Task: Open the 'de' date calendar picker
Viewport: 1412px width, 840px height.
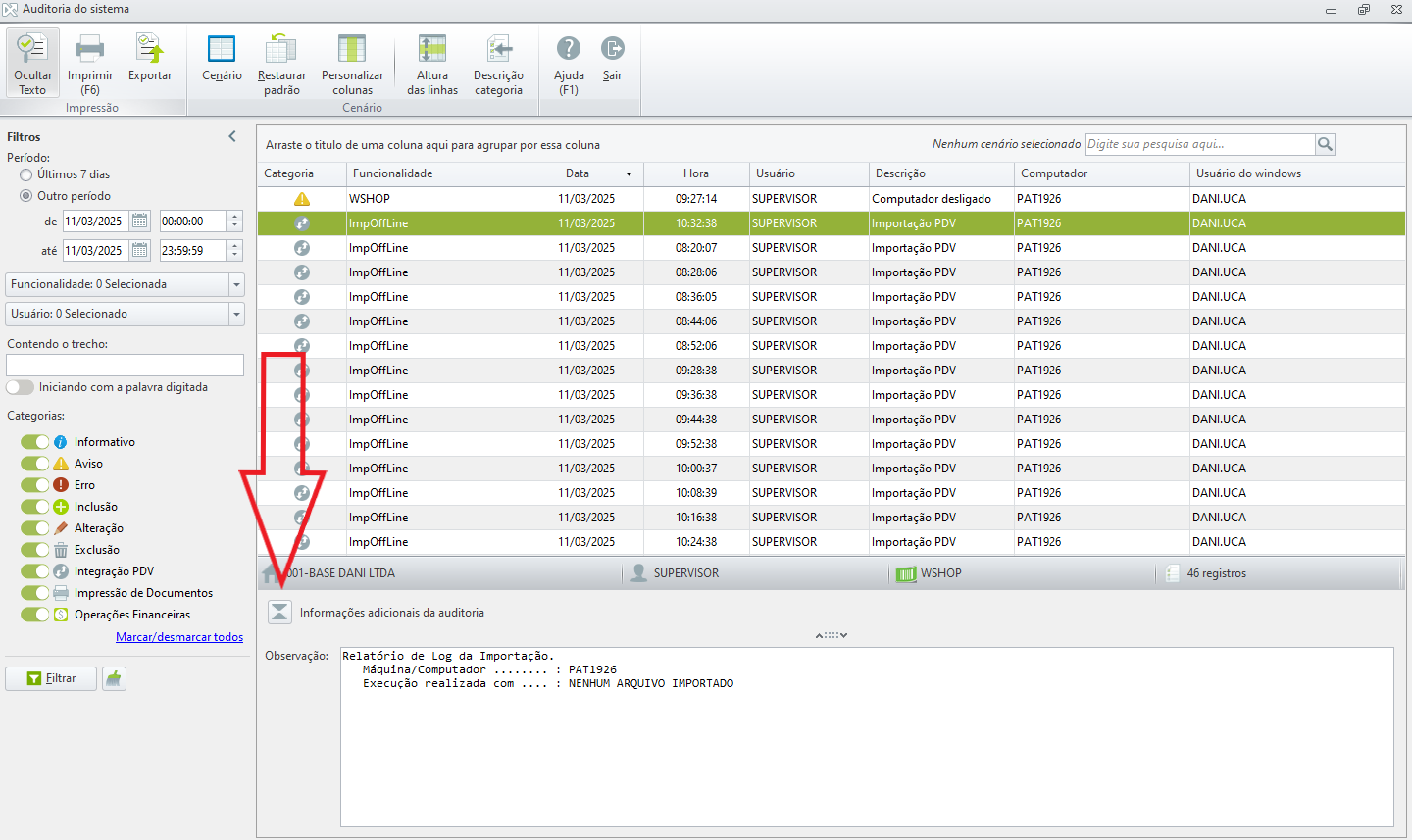Action: [140, 222]
